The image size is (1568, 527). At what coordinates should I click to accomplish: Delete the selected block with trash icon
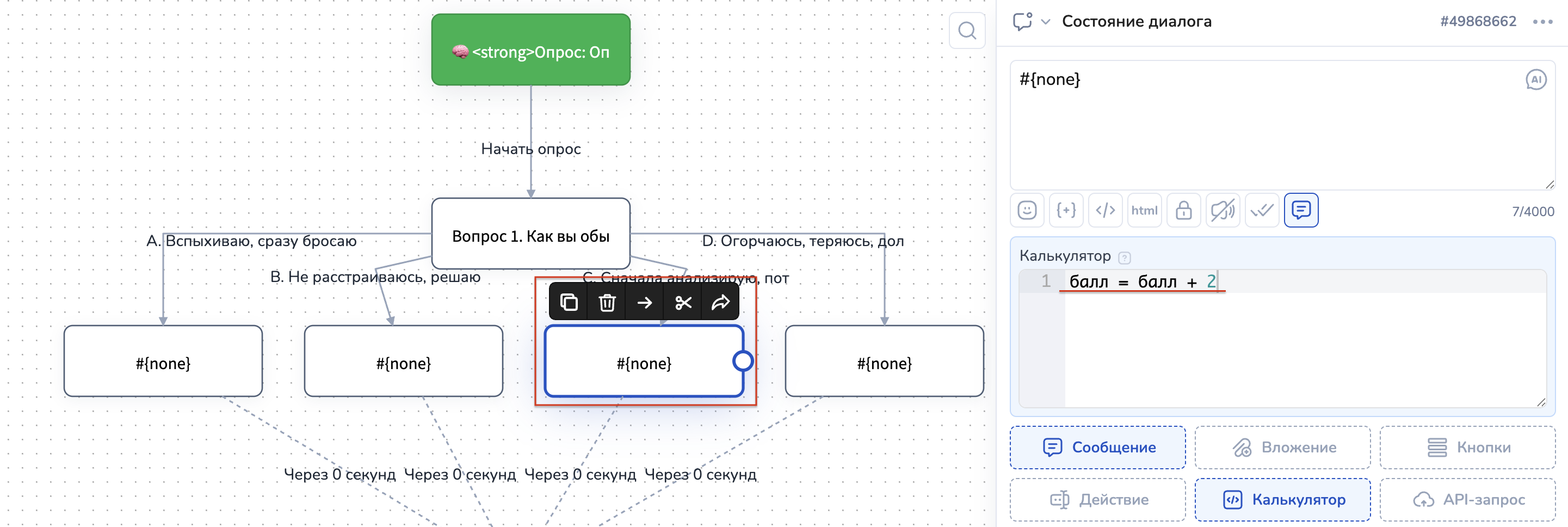(x=606, y=302)
